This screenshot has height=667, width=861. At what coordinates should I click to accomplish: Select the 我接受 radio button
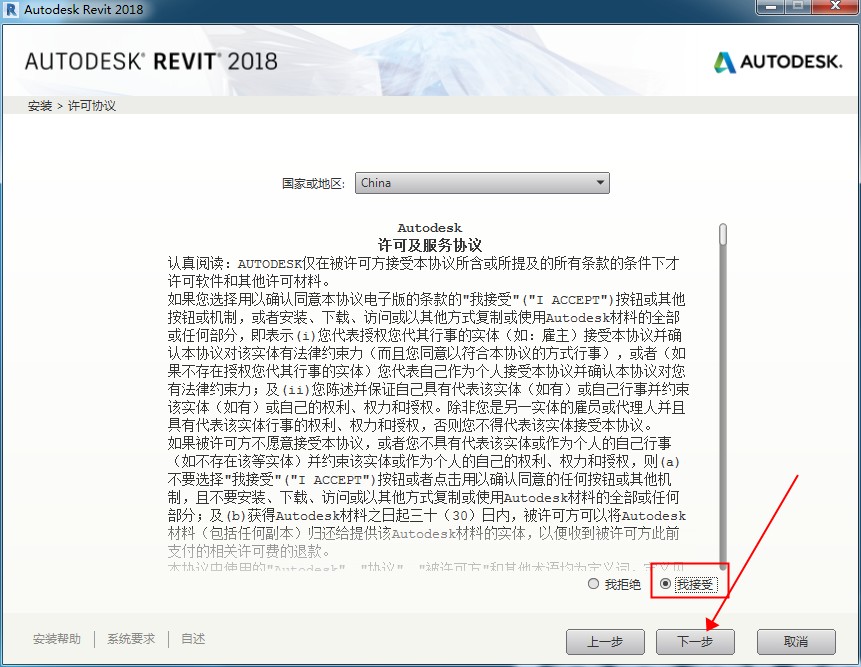click(666, 584)
